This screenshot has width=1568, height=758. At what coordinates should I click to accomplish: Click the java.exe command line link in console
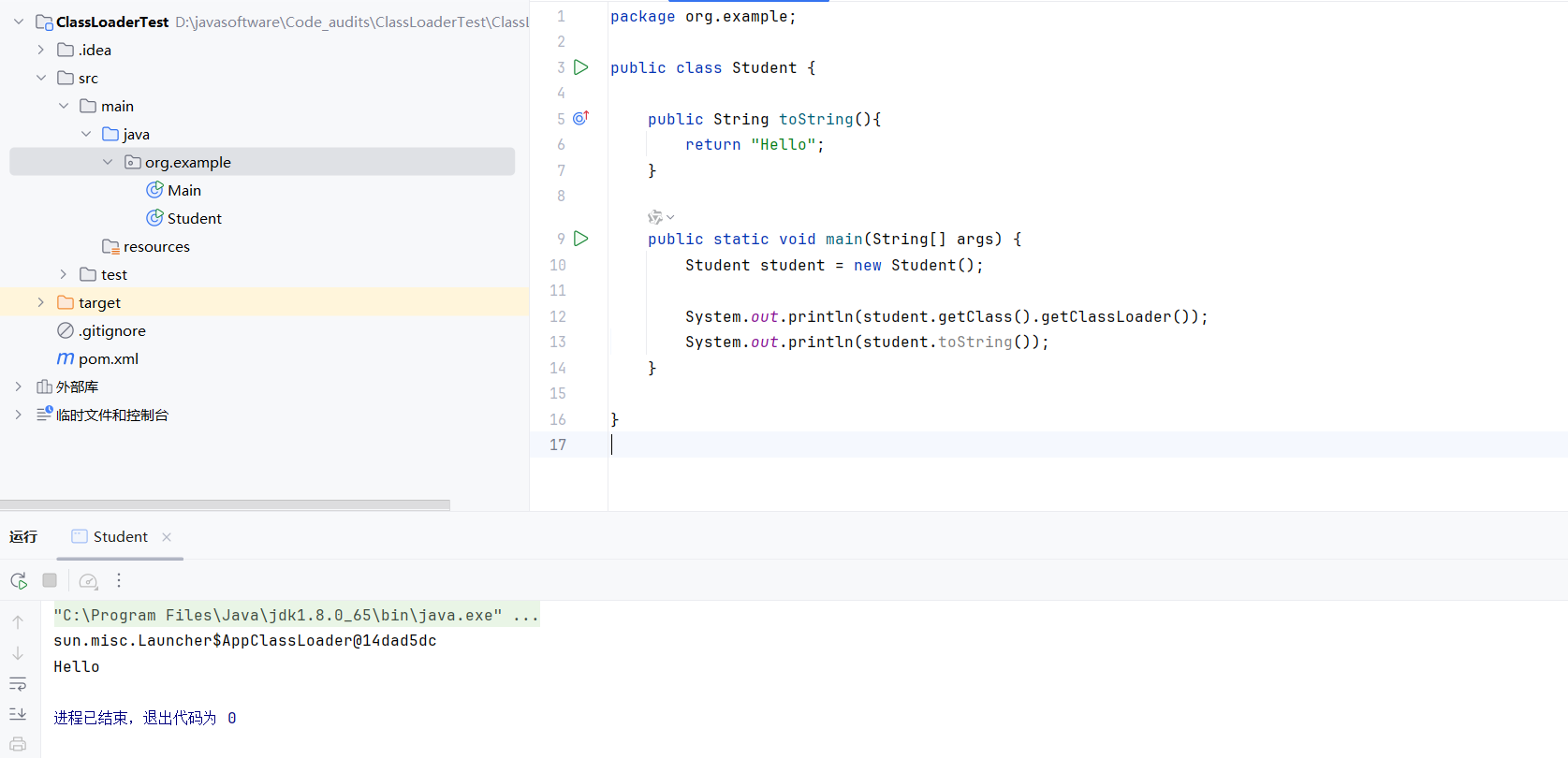coord(296,615)
